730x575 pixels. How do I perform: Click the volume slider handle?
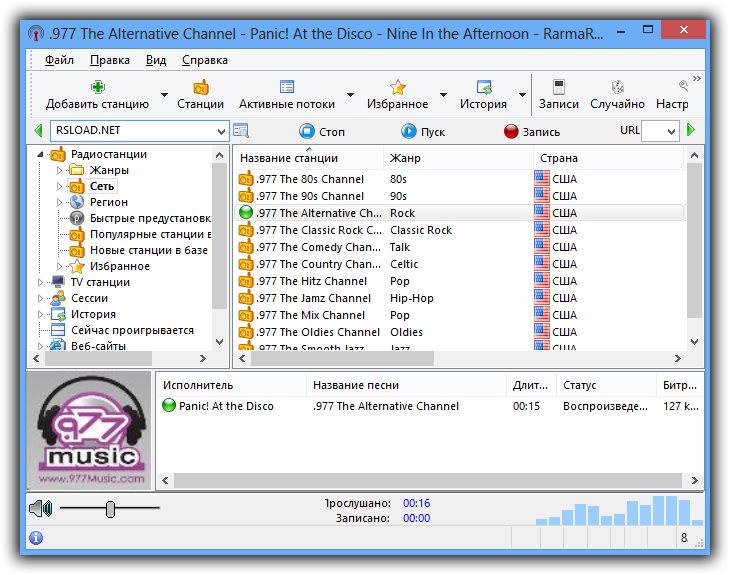pos(110,509)
